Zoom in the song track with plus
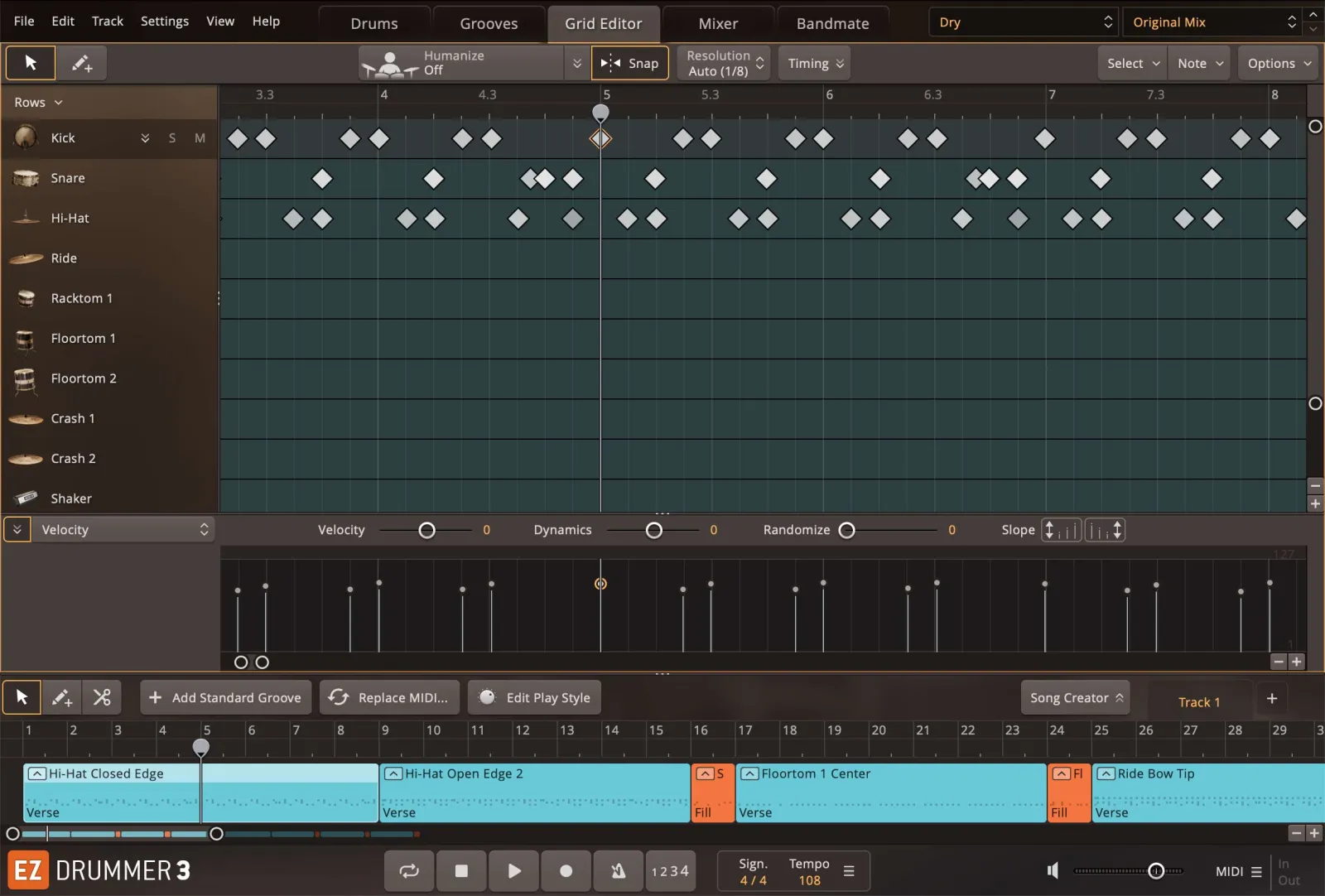The width and height of the screenshot is (1325, 896). 1314,833
